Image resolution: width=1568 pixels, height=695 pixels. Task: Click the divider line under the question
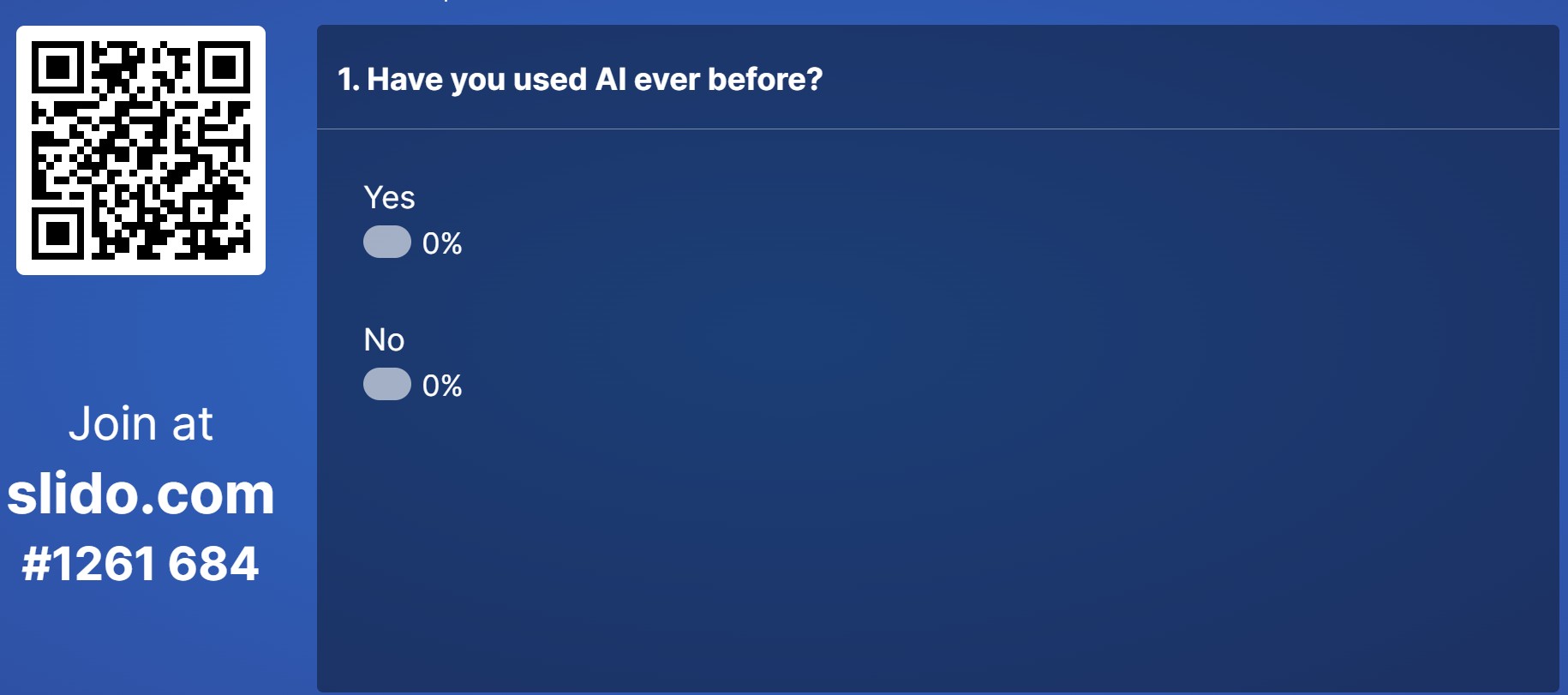(937, 129)
